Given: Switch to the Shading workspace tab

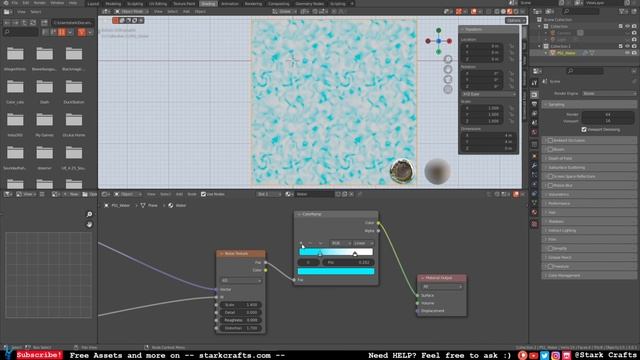Looking at the screenshot, I should [208, 4].
